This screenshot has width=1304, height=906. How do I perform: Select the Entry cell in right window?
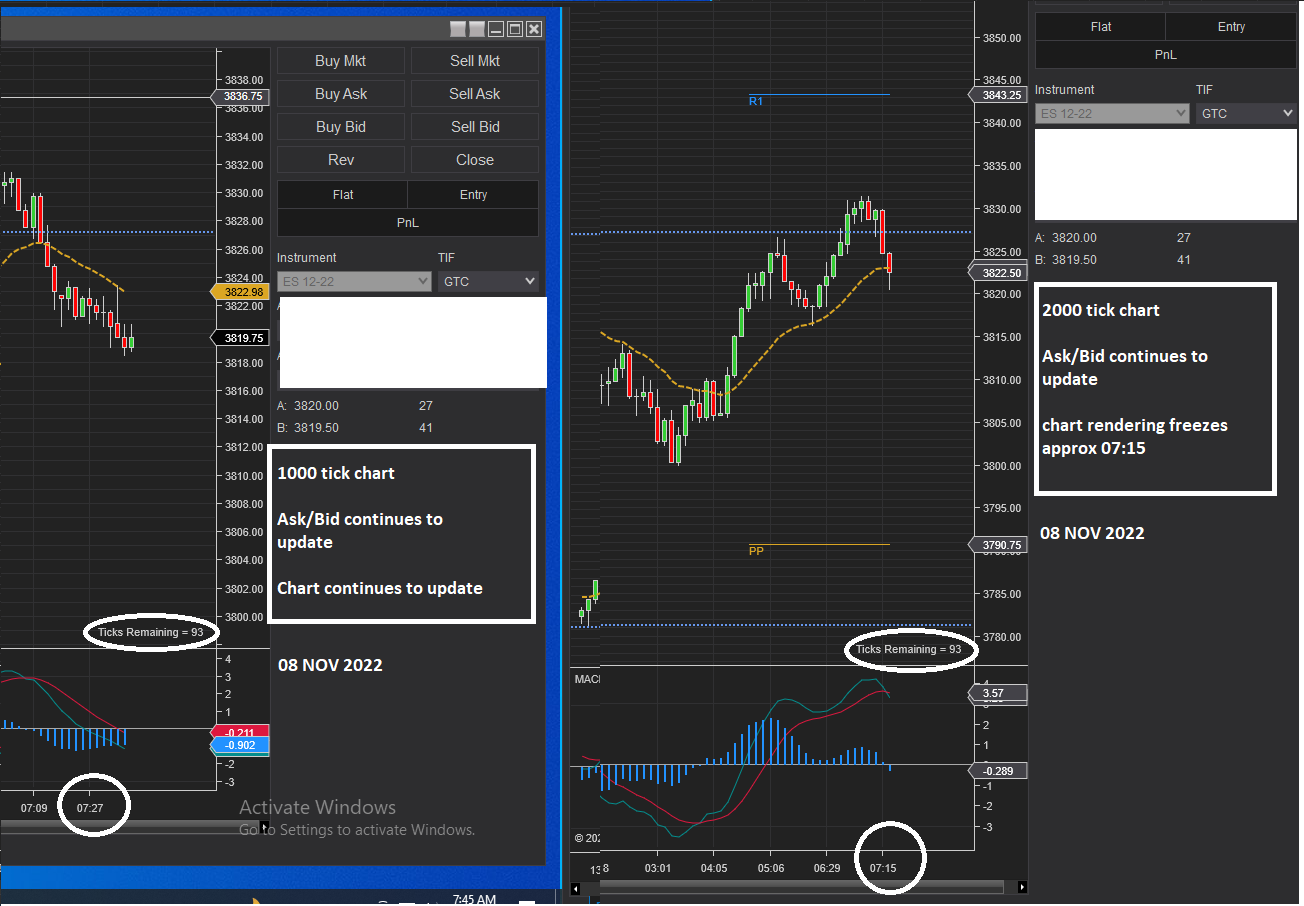pyautogui.click(x=1231, y=27)
